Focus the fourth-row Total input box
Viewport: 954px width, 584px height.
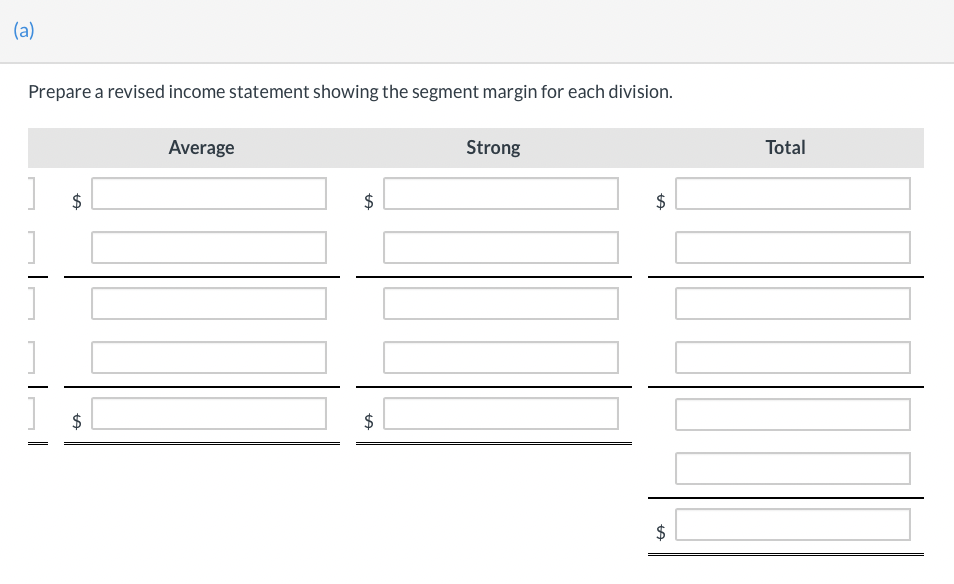click(793, 358)
